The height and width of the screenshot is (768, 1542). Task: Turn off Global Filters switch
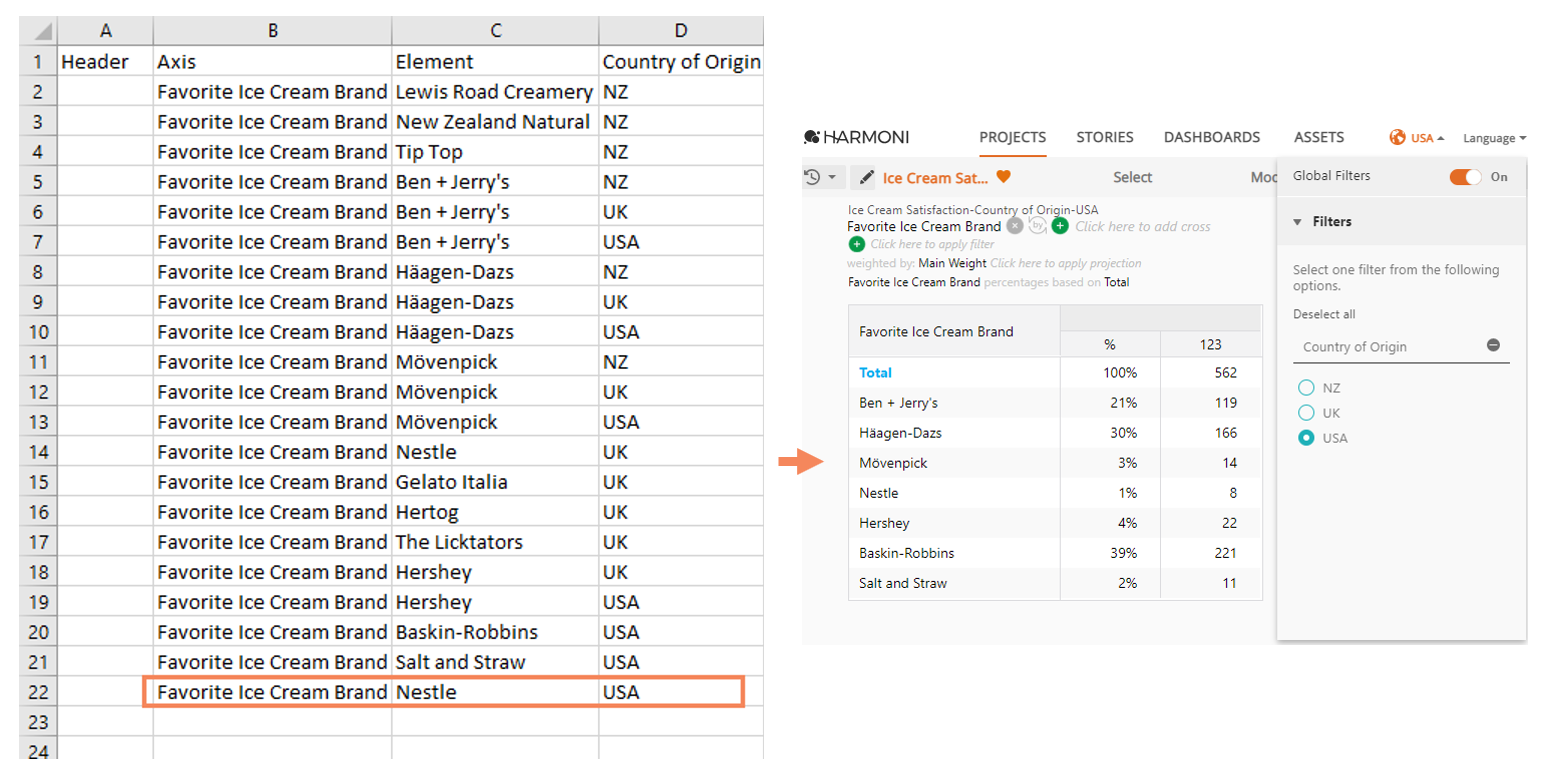[x=1466, y=176]
